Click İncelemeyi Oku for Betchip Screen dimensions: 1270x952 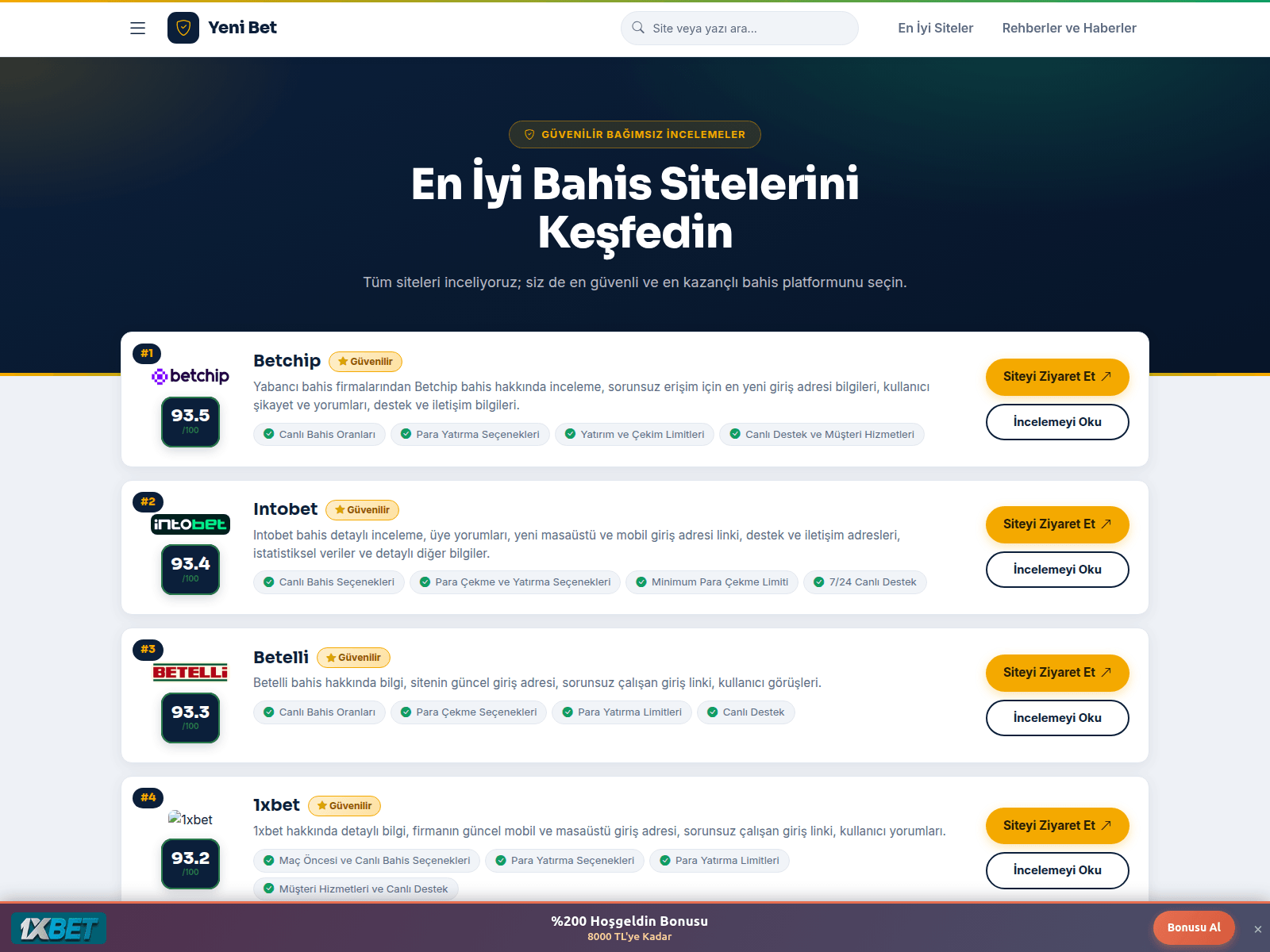(x=1057, y=422)
